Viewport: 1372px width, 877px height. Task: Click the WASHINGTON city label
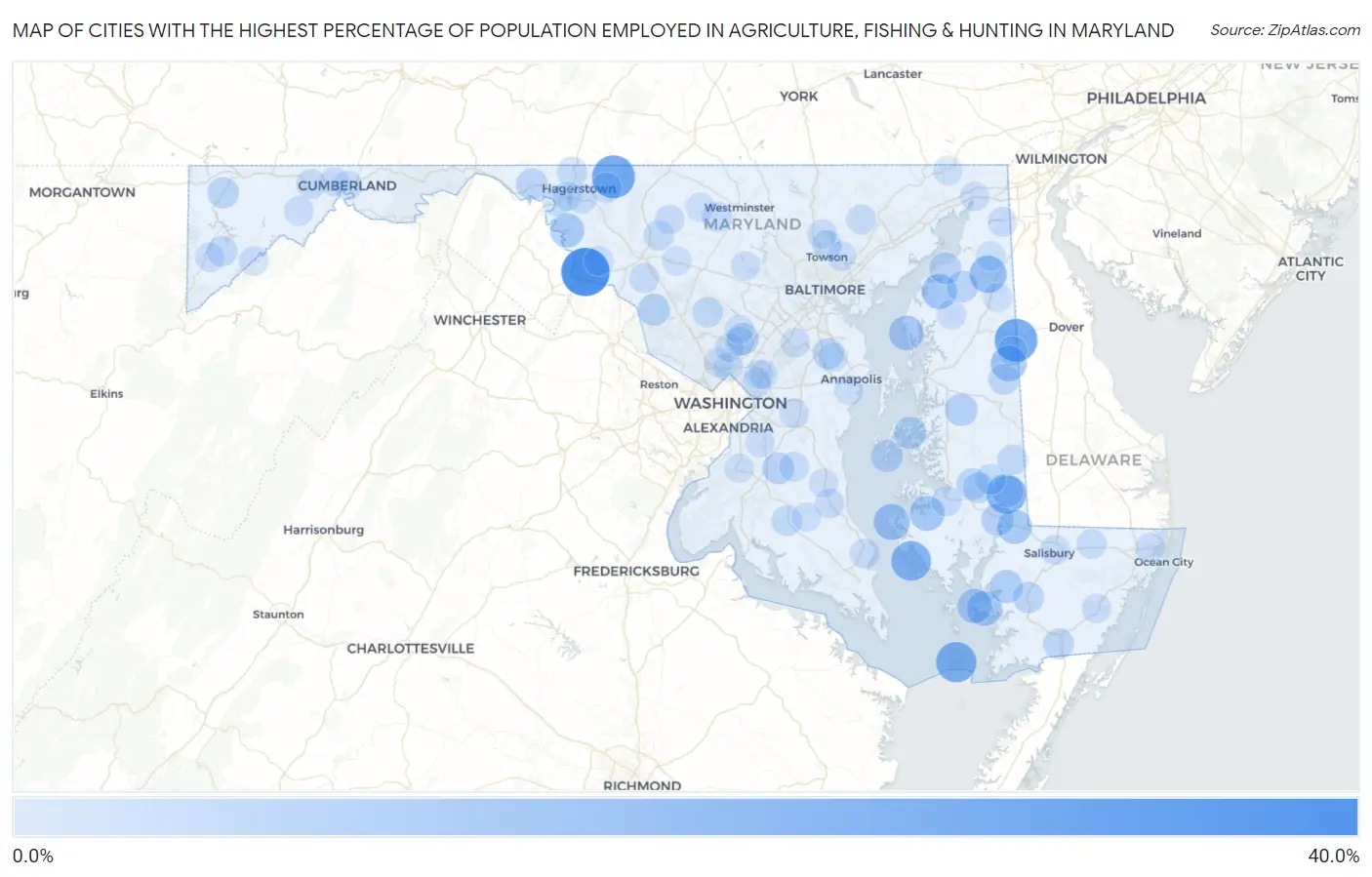tap(730, 403)
